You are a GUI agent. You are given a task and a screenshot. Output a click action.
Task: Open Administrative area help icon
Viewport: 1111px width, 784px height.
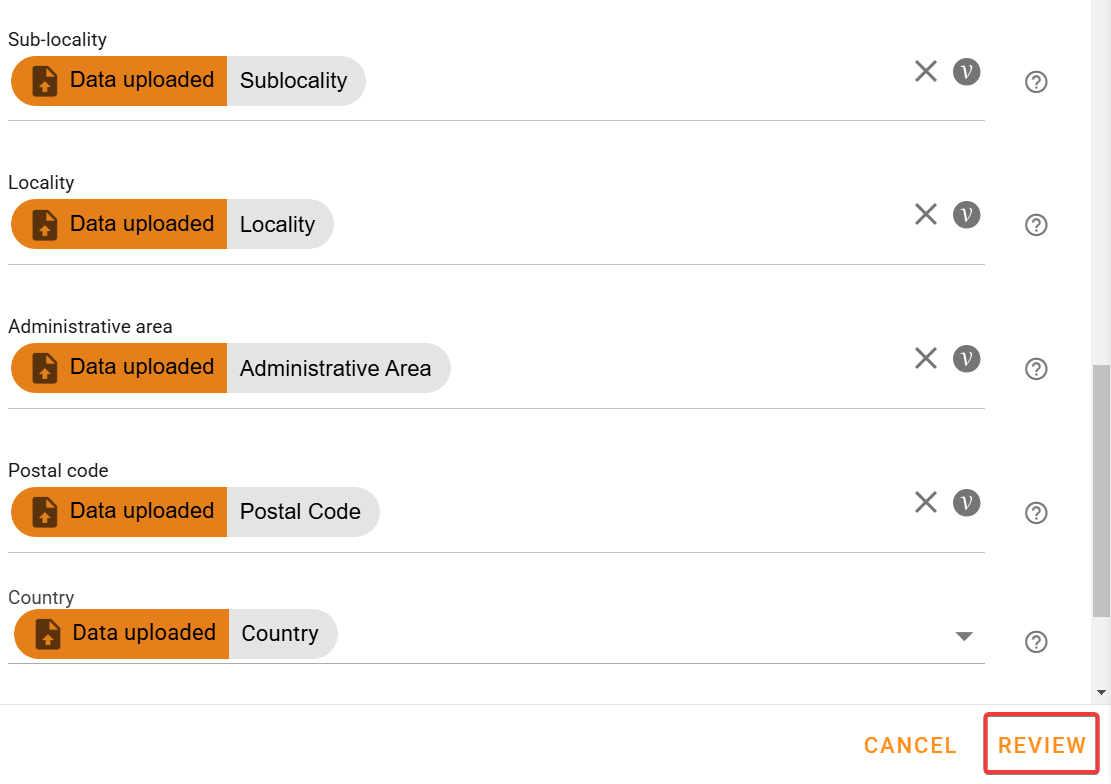click(x=1037, y=369)
